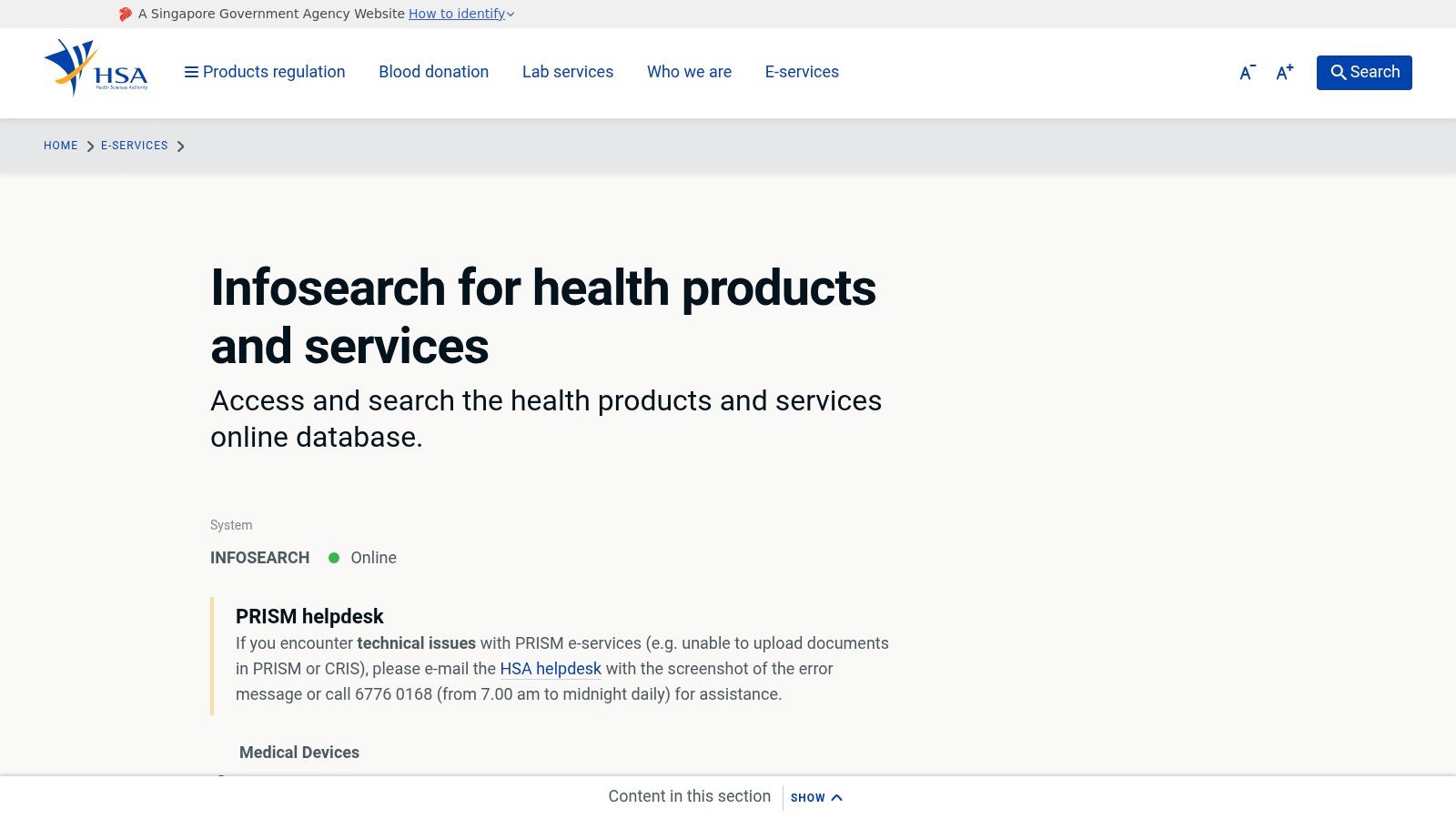Click the PRISM helpdesk heading

click(309, 616)
